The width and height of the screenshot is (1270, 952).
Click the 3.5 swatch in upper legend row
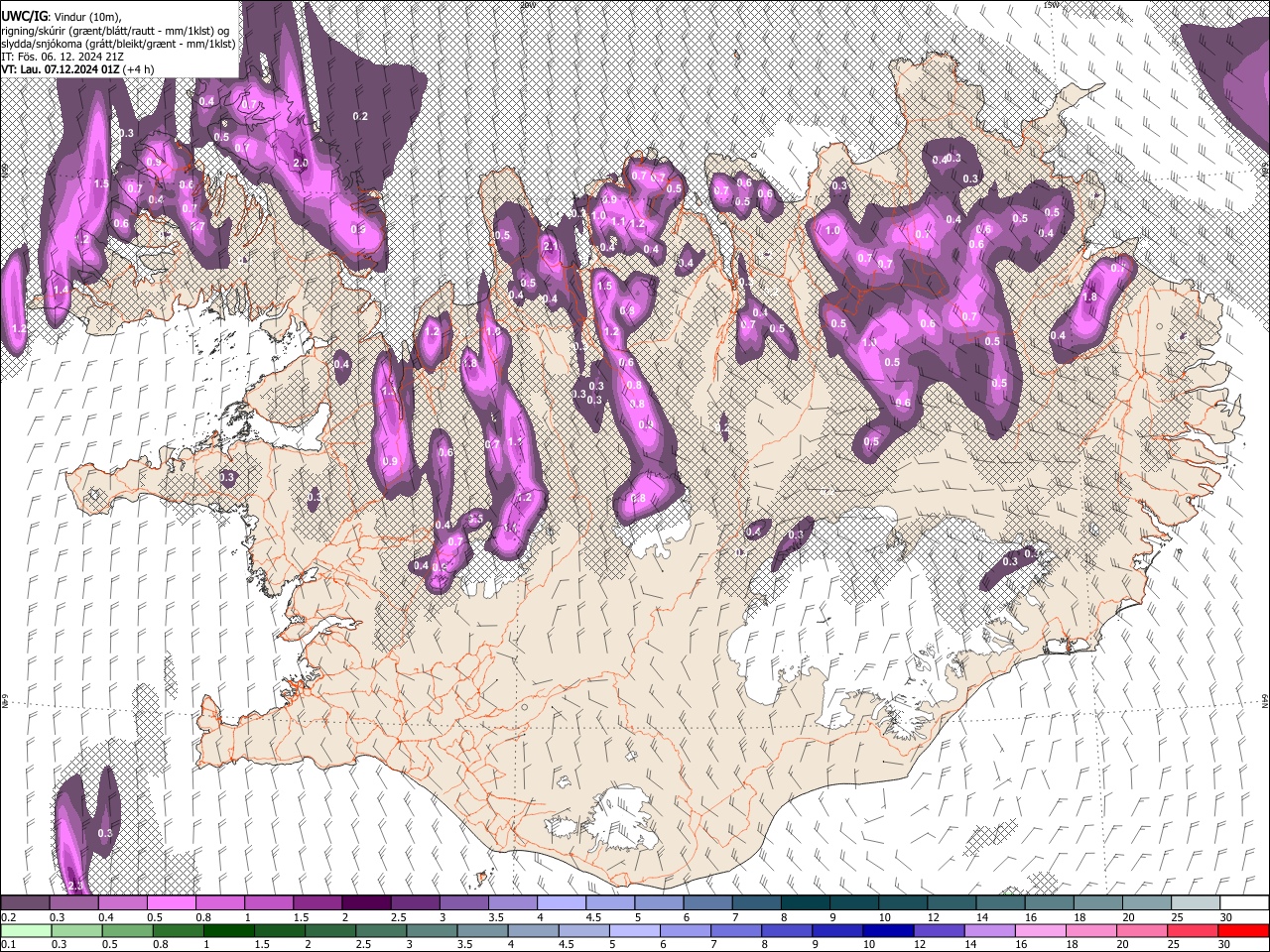pyautogui.click(x=512, y=903)
